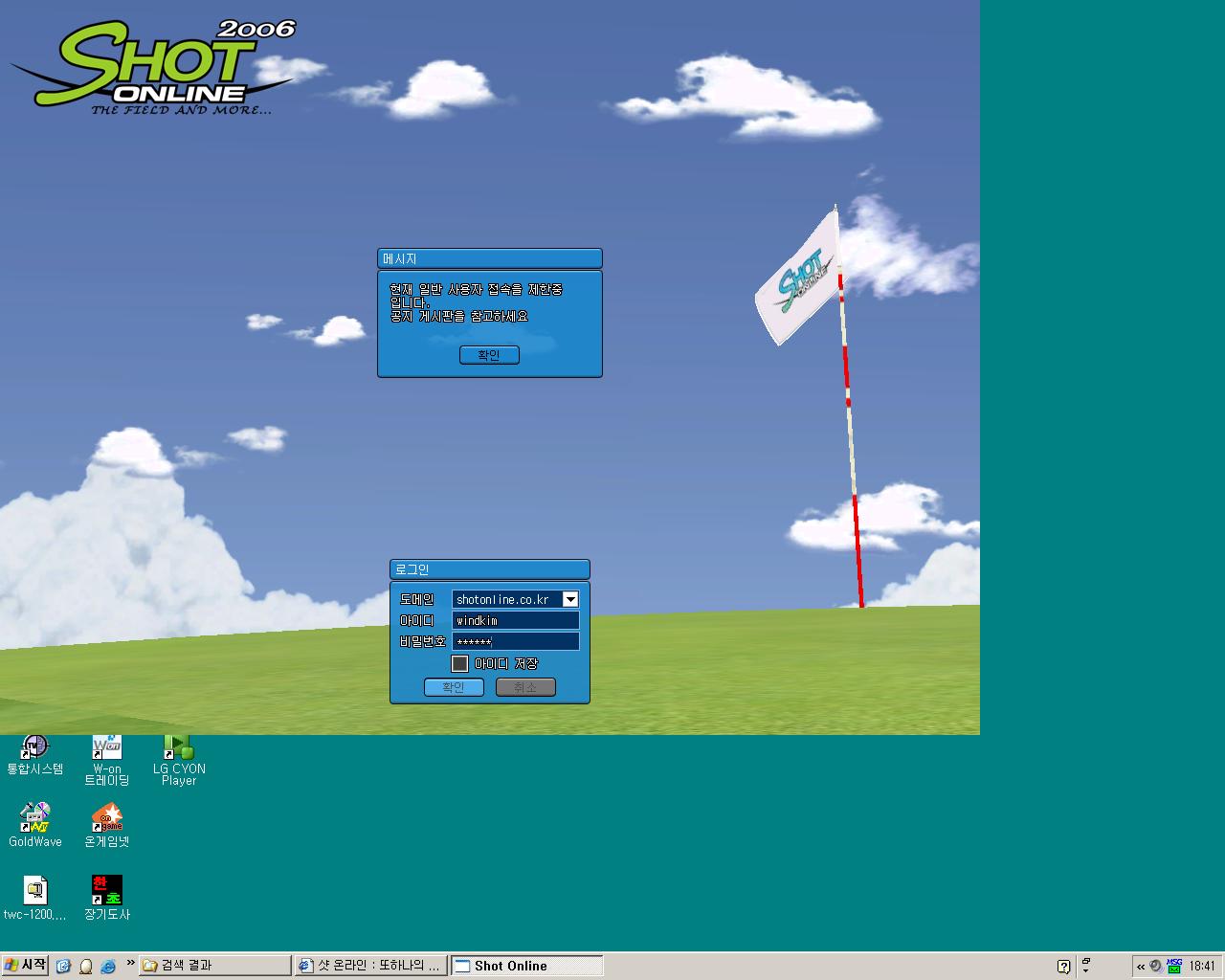The height and width of the screenshot is (980, 1225).
Task: Open the 통합시스템 desktop shortcut
Action: pos(35,755)
